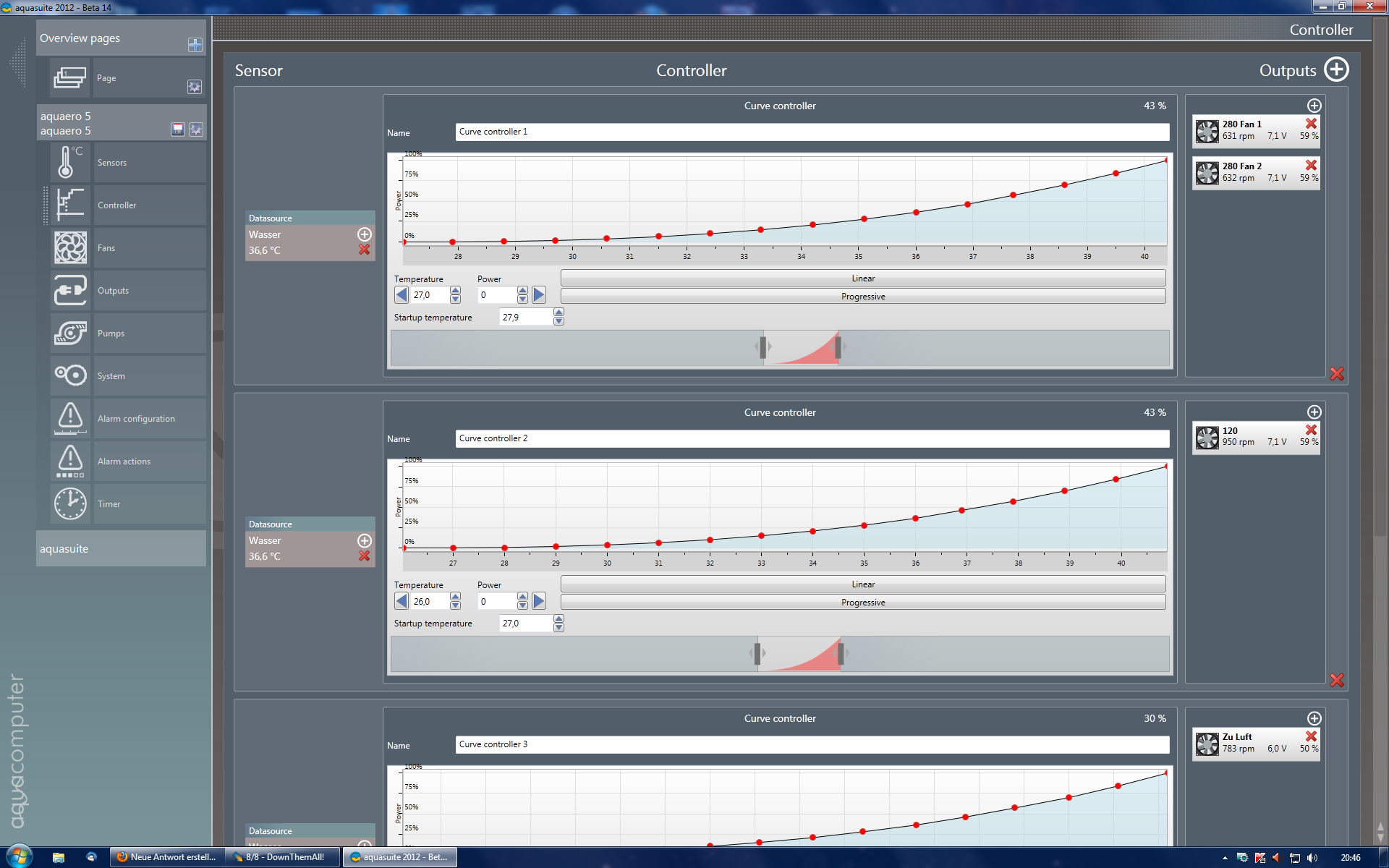Go to next curve point in controller 1
This screenshot has height=868, width=1389.
[539, 295]
